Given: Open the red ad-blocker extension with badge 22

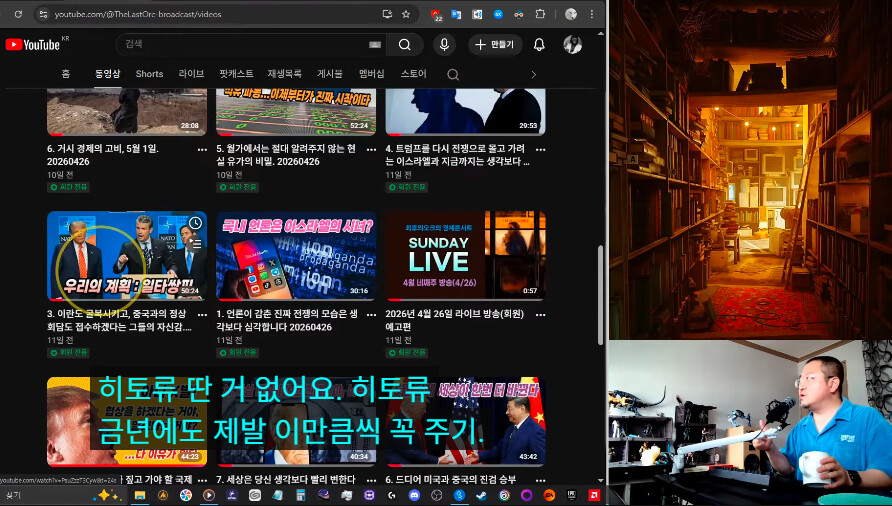Looking at the screenshot, I should point(436,15).
